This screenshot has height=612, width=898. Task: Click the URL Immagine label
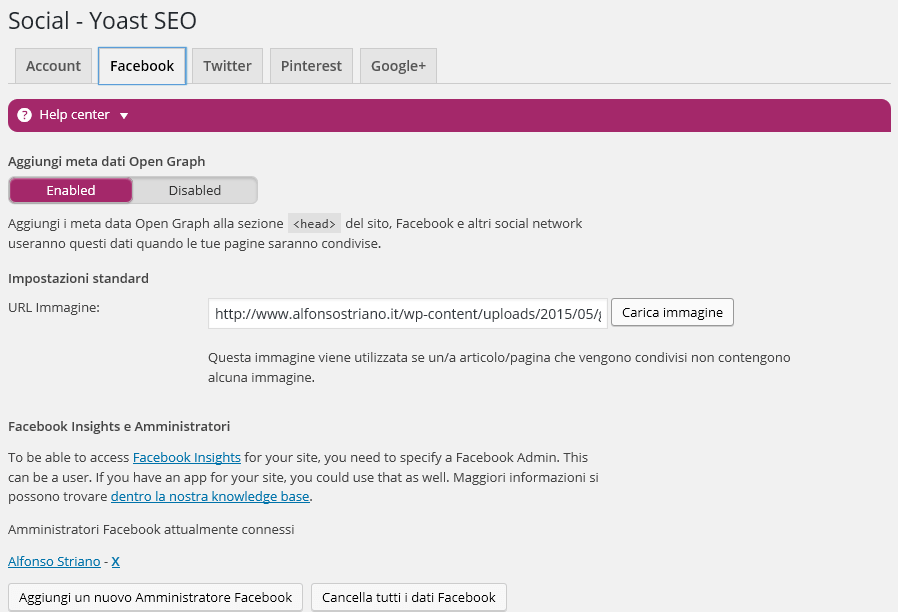[x=54, y=307]
